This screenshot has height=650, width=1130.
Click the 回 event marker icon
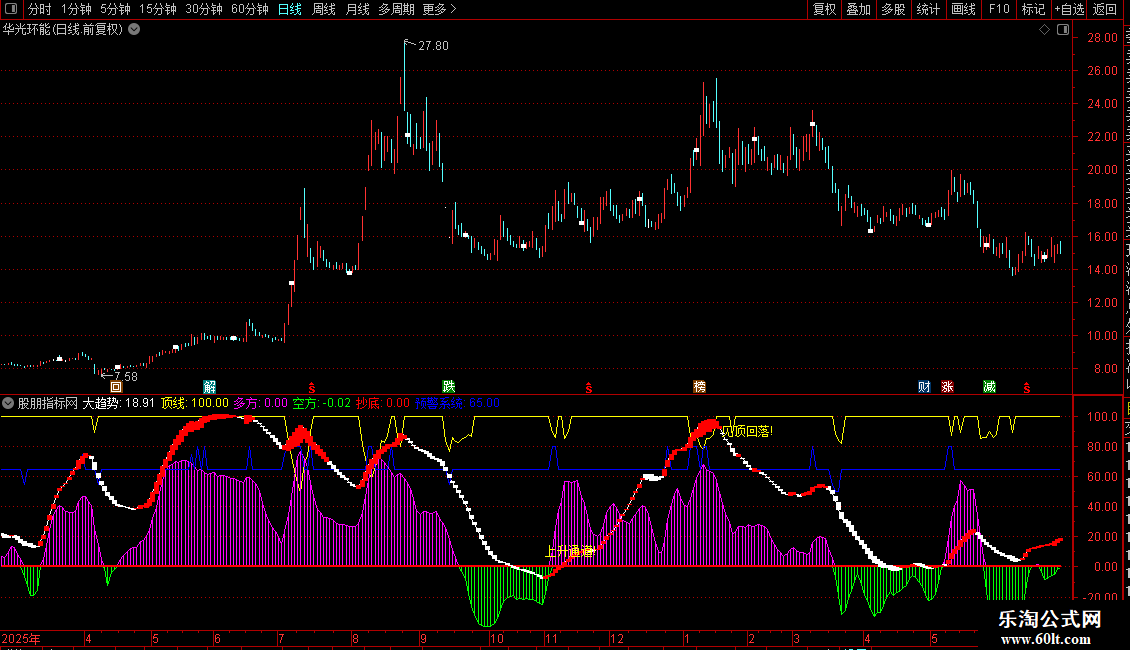point(116,387)
